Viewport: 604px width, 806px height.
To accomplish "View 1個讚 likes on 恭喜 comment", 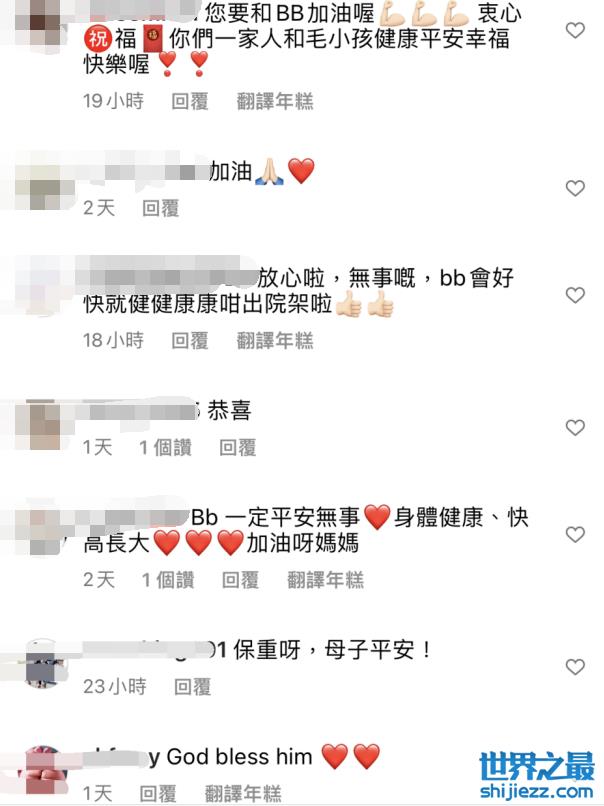I will (x=166, y=447).
